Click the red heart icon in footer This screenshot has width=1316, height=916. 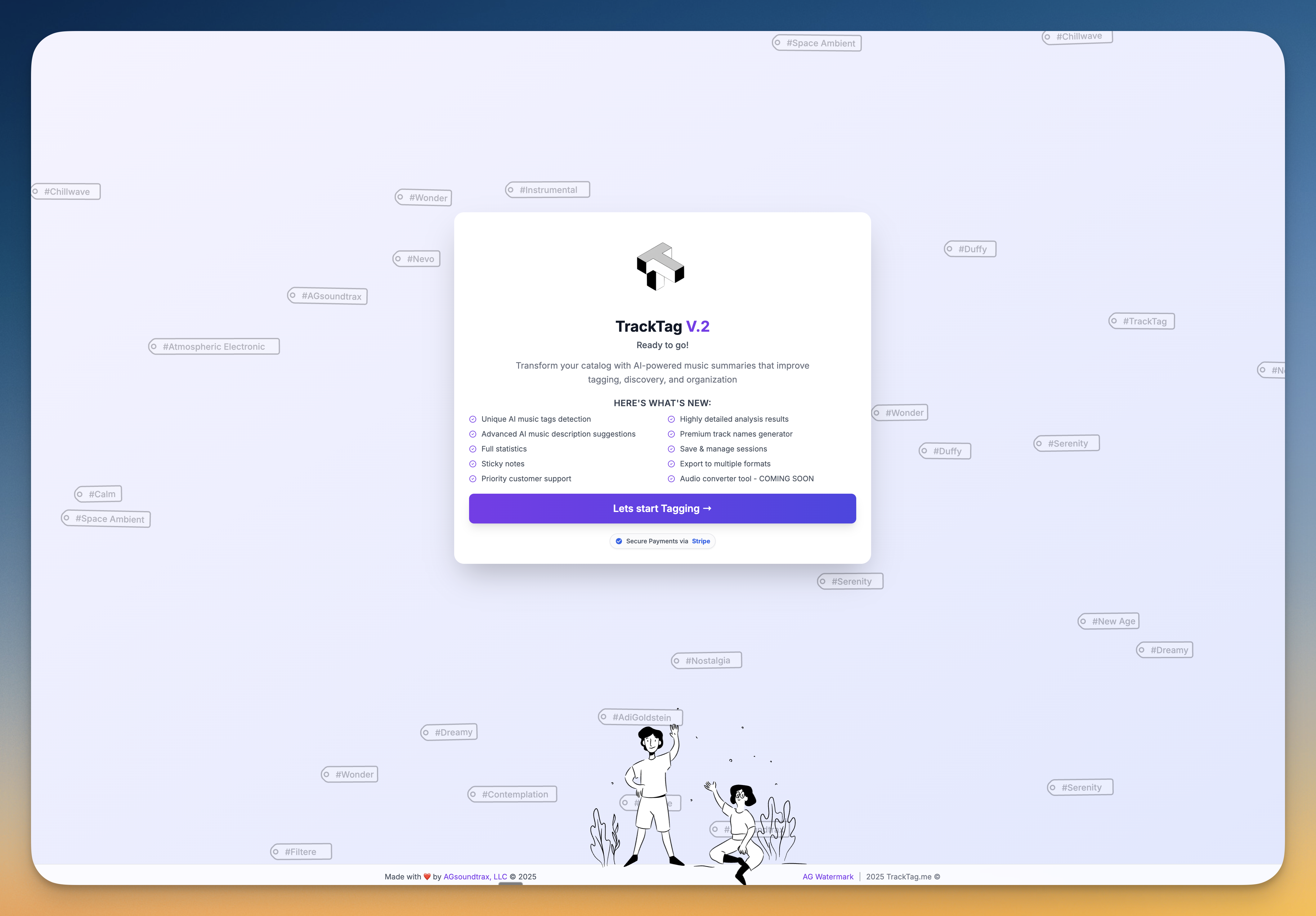pos(427,877)
